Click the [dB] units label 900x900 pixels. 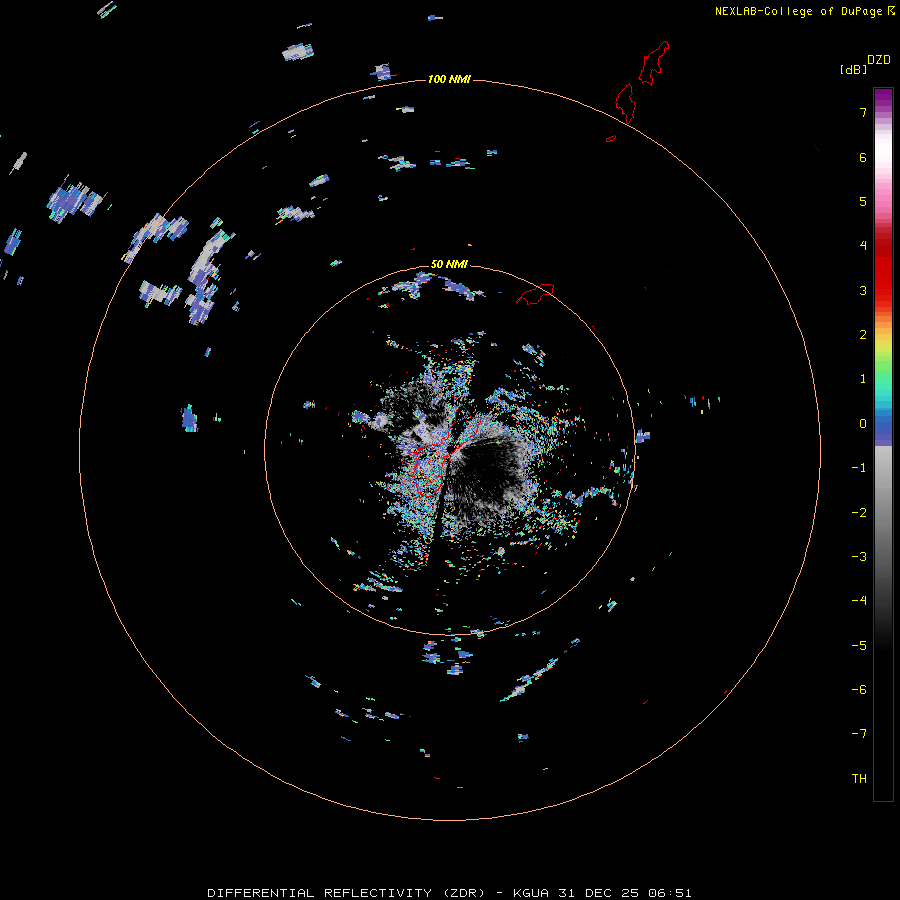tap(853, 69)
